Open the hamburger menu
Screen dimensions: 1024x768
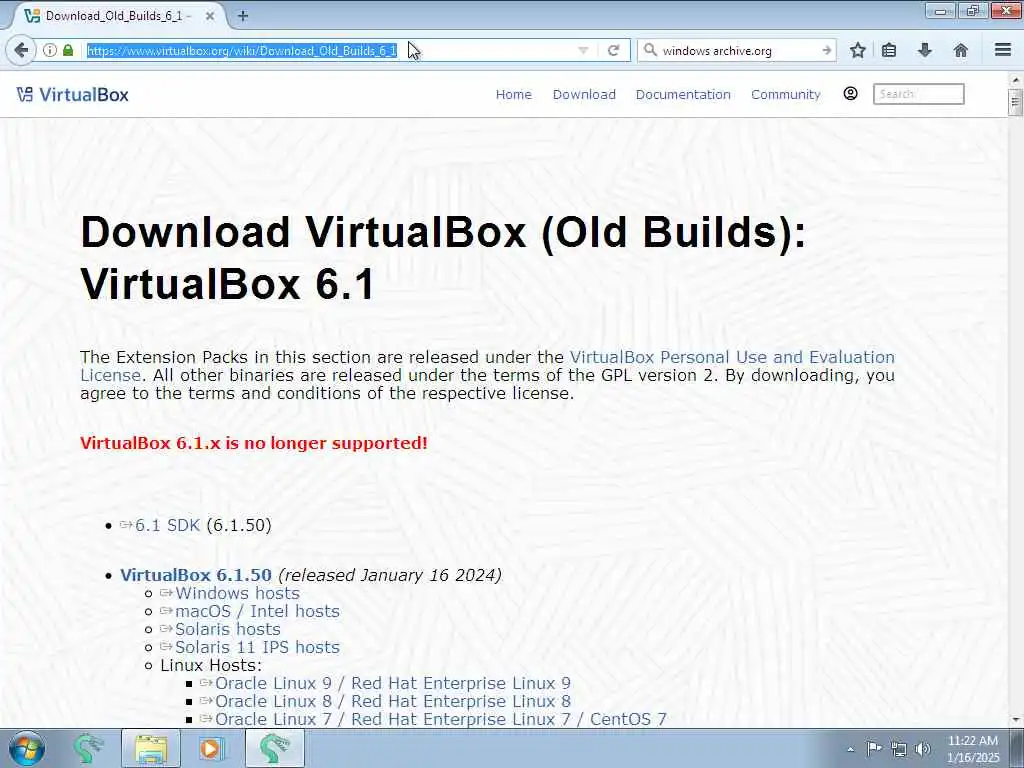1003,50
